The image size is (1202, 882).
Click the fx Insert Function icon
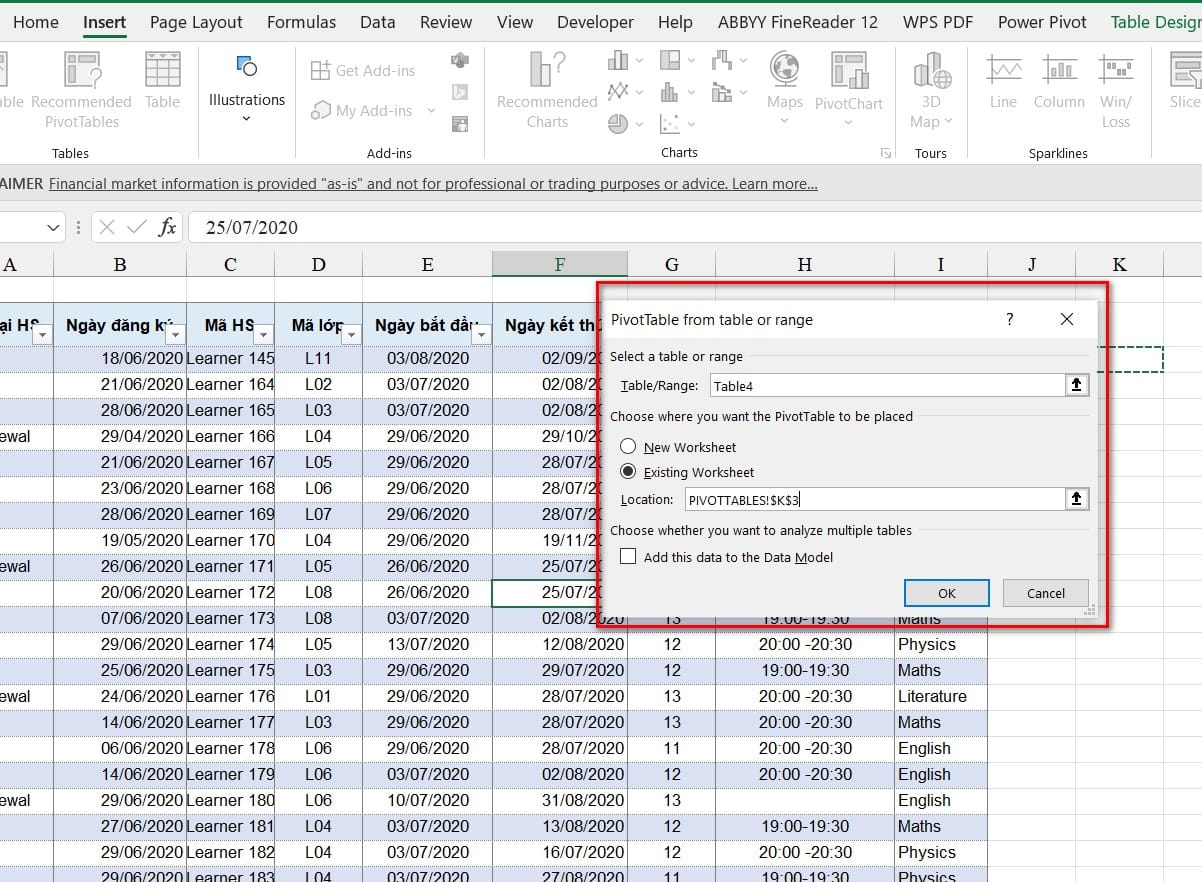click(x=168, y=227)
